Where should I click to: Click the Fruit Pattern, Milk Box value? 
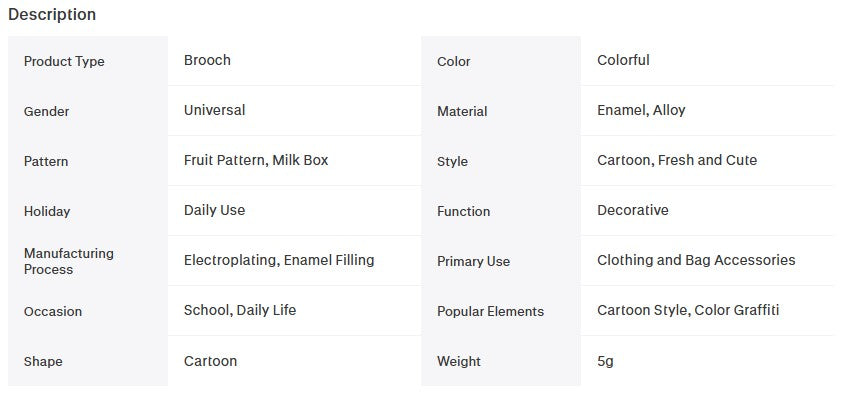tap(256, 160)
